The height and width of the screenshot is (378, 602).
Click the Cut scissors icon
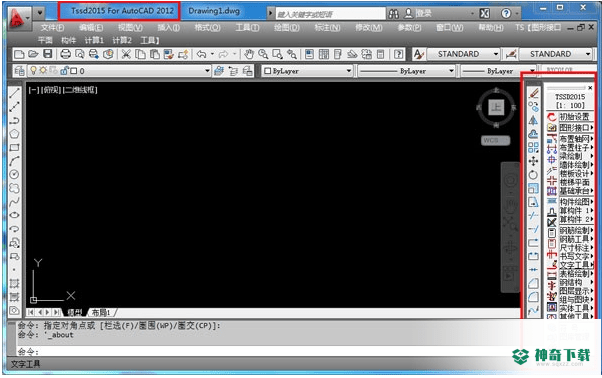pos(126,54)
